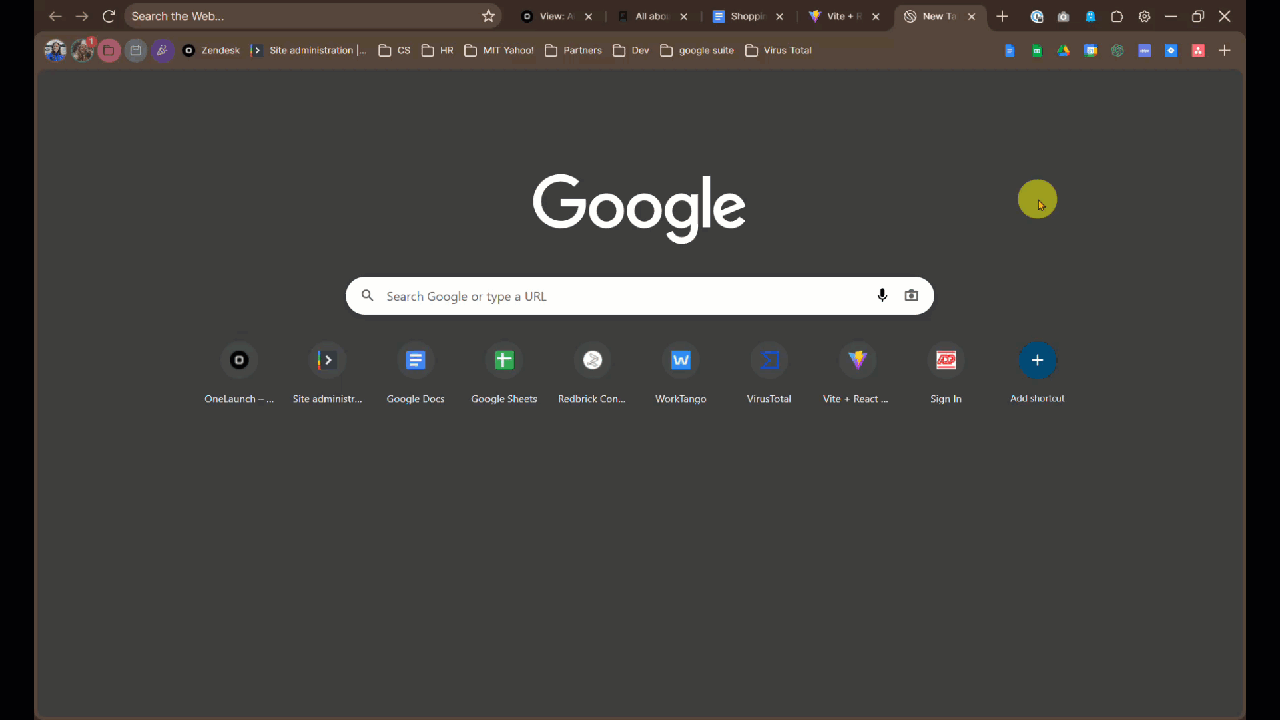Click the Search Google or type a URL box
This screenshot has height=720, width=1280.
(640, 296)
